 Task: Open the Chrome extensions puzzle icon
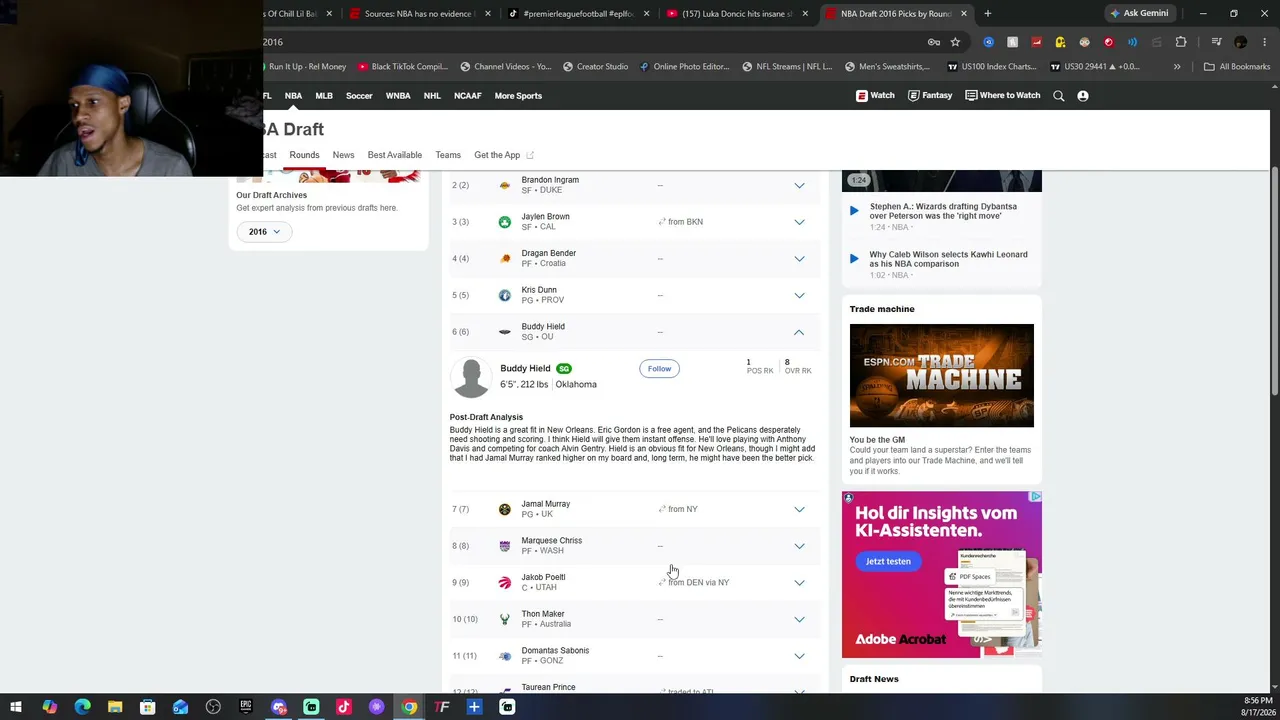pyautogui.click(x=1181, y=42)
